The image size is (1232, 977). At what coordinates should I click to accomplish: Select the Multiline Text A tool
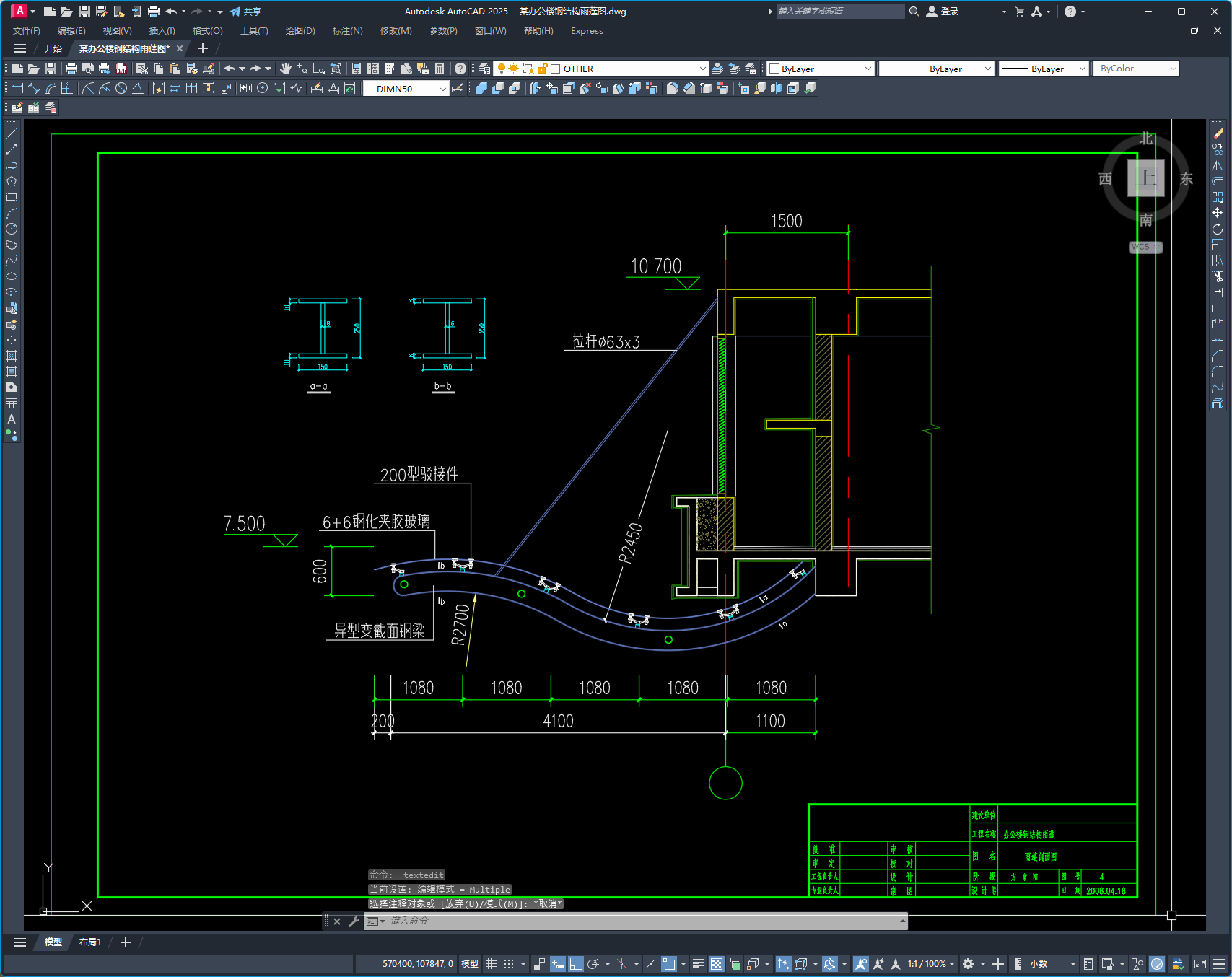click(x=12, y=419)
